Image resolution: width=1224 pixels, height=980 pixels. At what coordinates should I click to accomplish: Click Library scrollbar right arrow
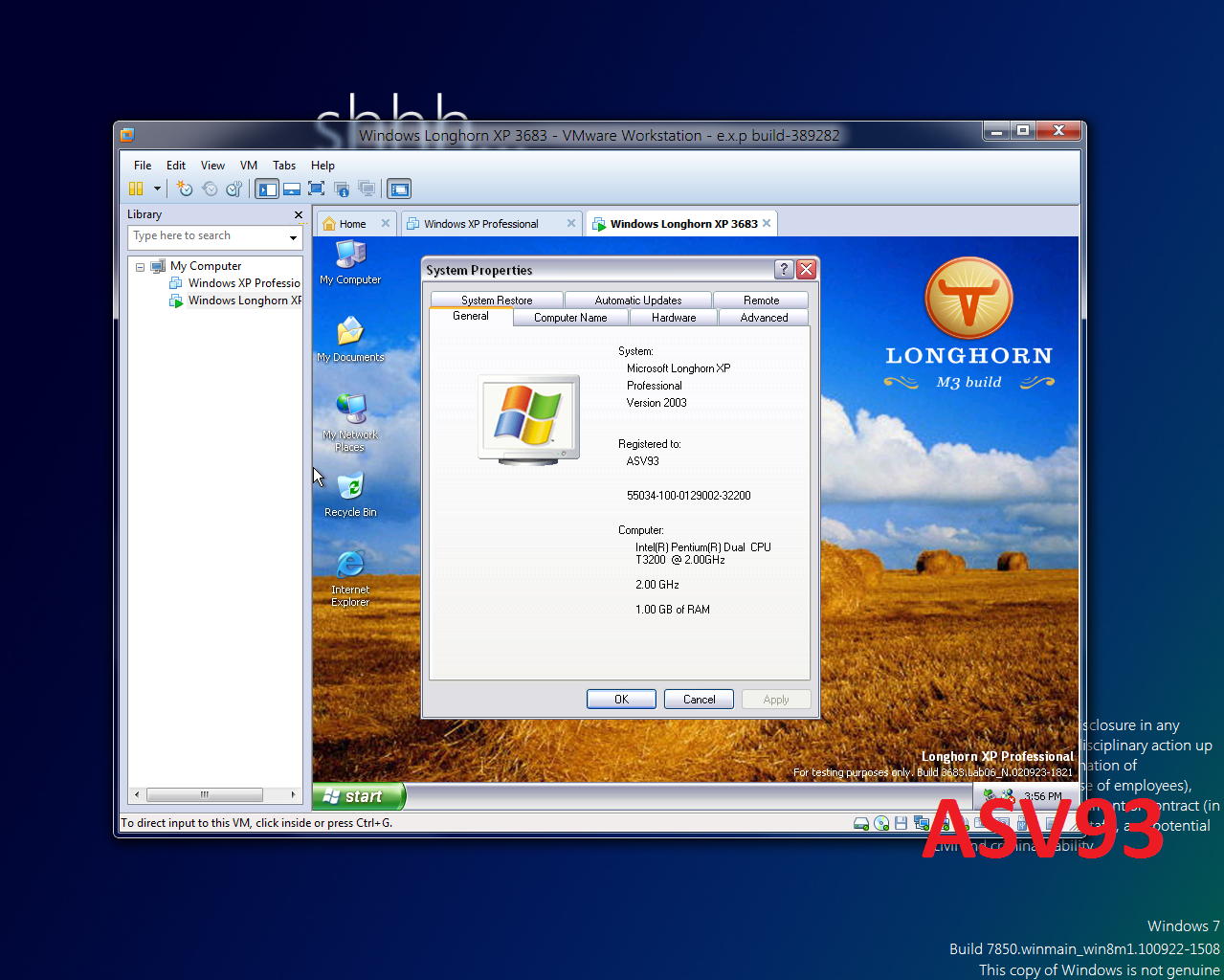[293, 794]
